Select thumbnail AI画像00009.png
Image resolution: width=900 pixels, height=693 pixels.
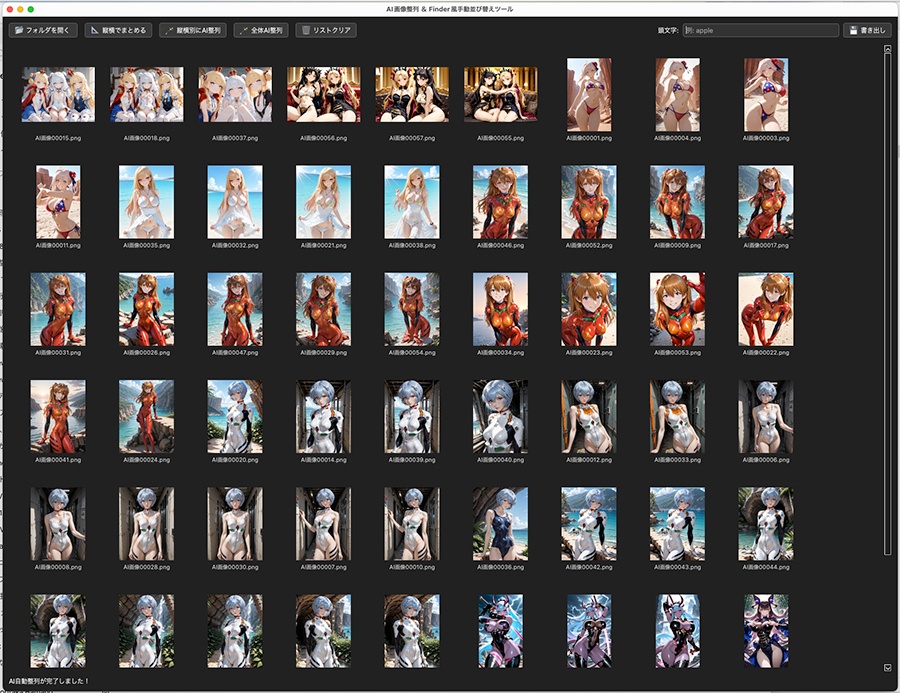click(677, 202)
